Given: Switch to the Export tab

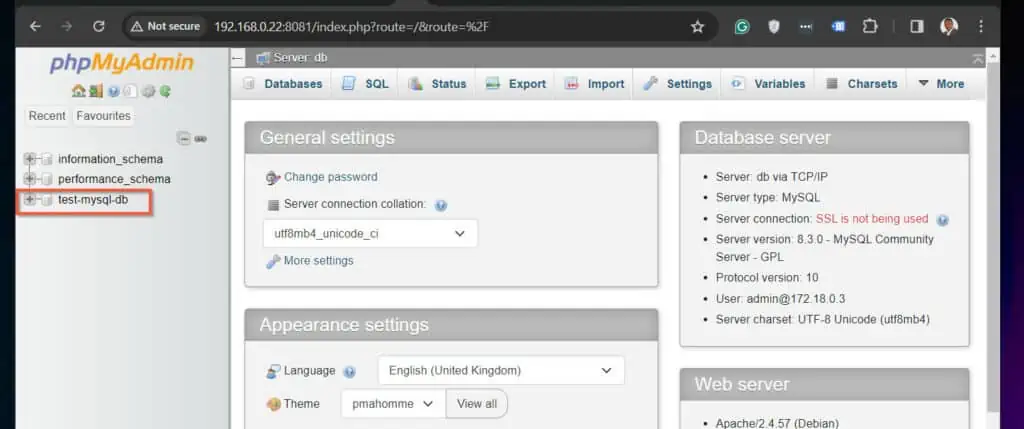Looking at the screenshot, I should 516,84.
